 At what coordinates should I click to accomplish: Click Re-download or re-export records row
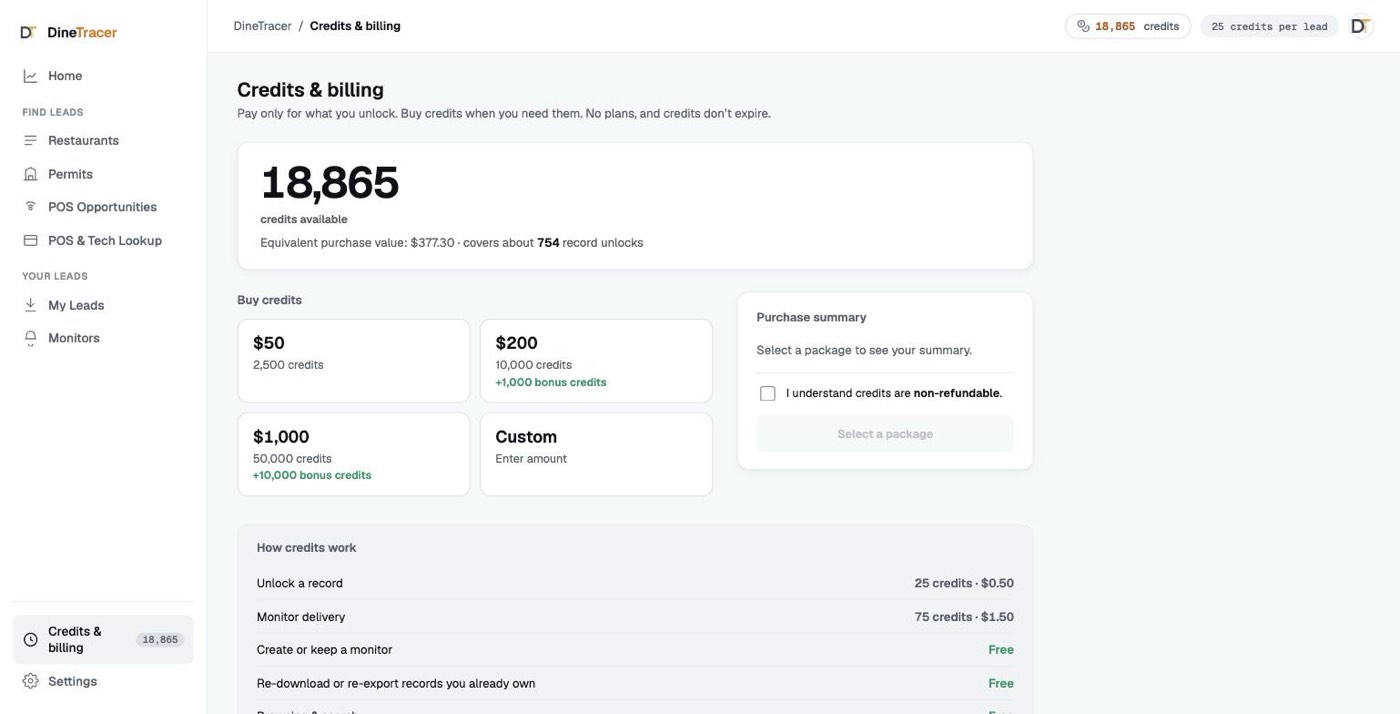click(635, 684)
